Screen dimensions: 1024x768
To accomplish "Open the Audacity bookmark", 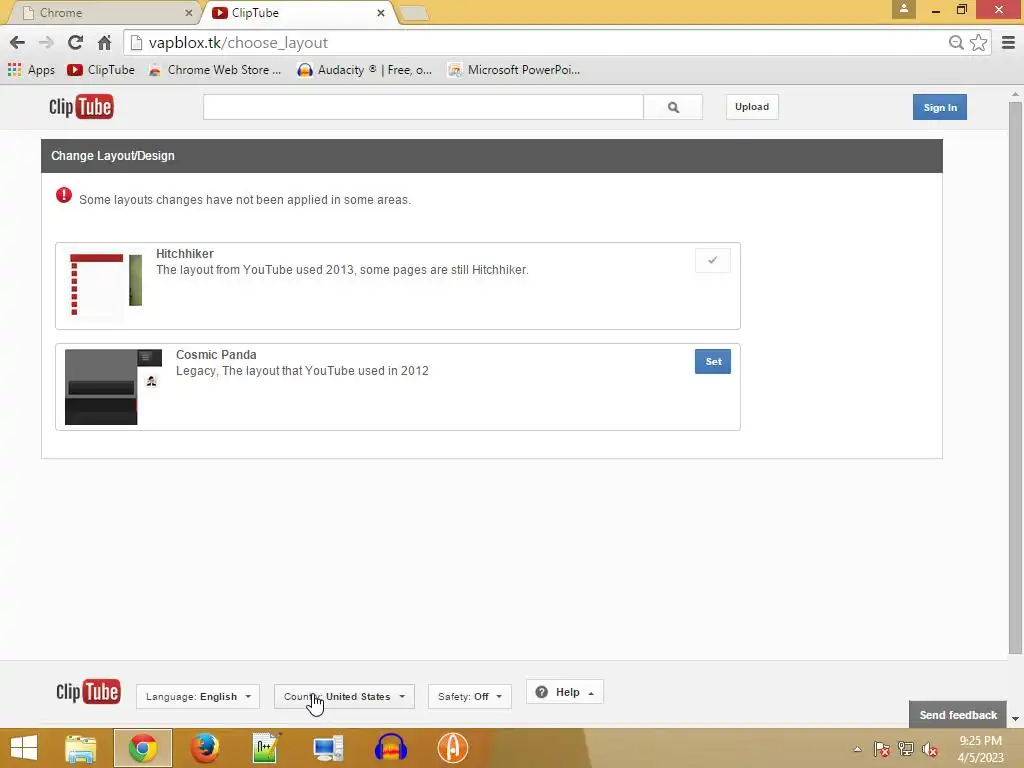I will [x=364, y=70].
